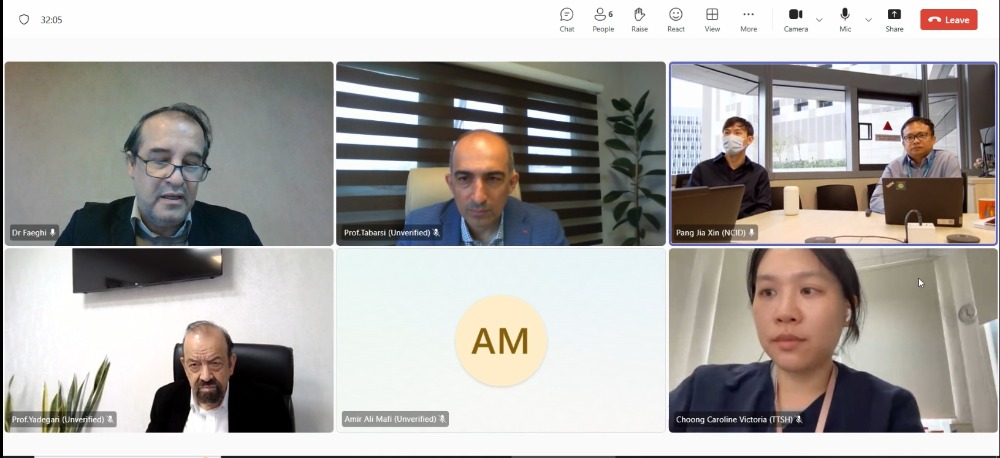Open the Chat panel
Viewport: 1000px width, 458px height.
click(566, 20)
